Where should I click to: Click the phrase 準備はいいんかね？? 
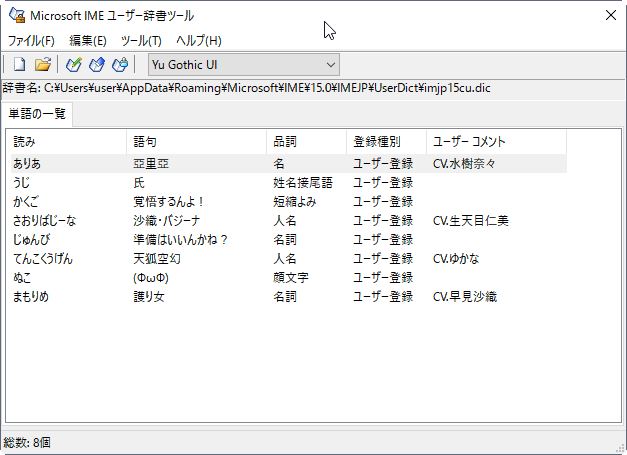pyautogui.click(x=181, y=239)
